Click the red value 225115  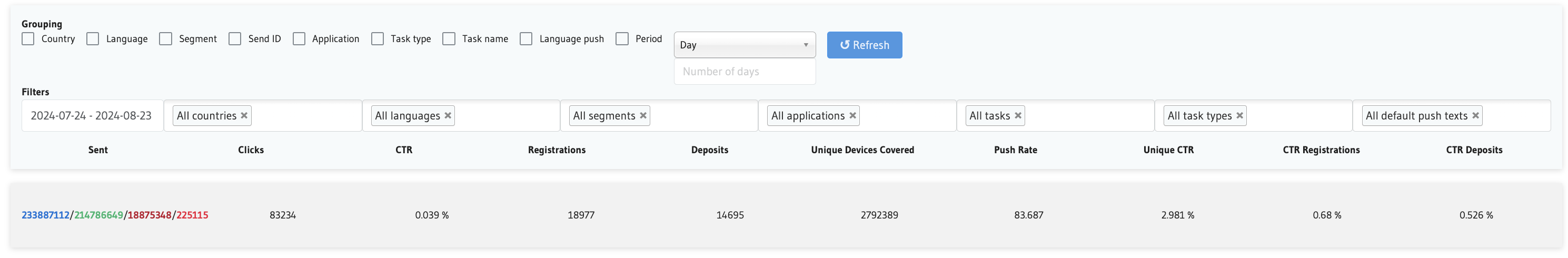192,215
